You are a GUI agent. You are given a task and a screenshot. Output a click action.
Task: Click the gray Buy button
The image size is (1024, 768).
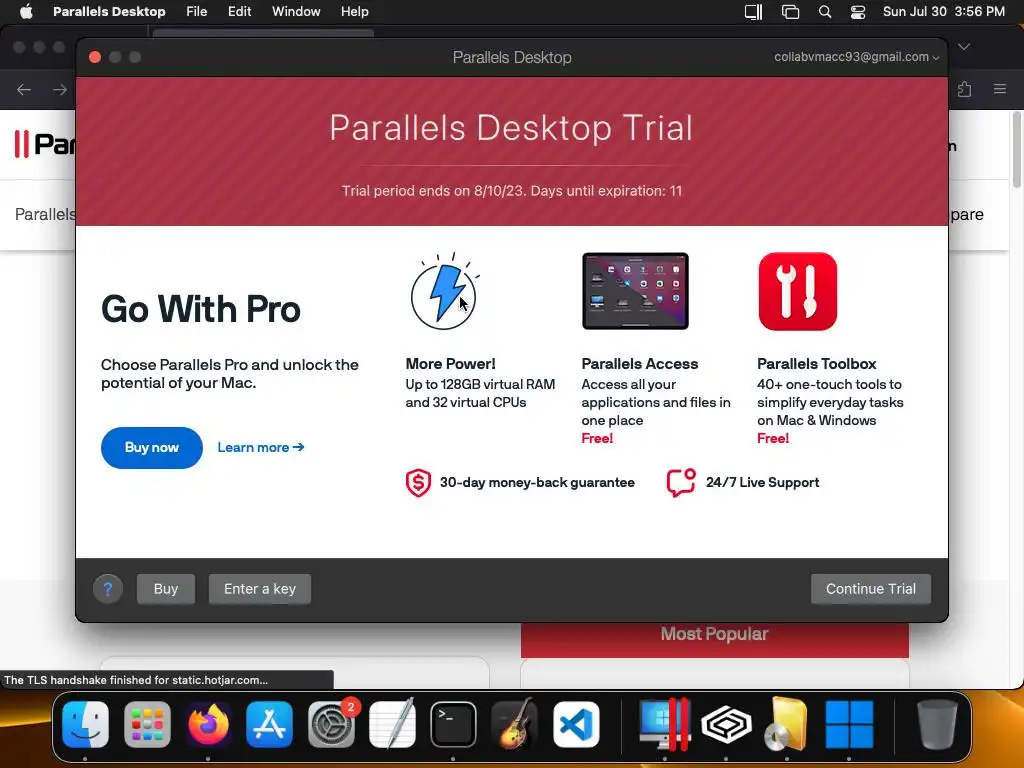click(x=166, y=589)
